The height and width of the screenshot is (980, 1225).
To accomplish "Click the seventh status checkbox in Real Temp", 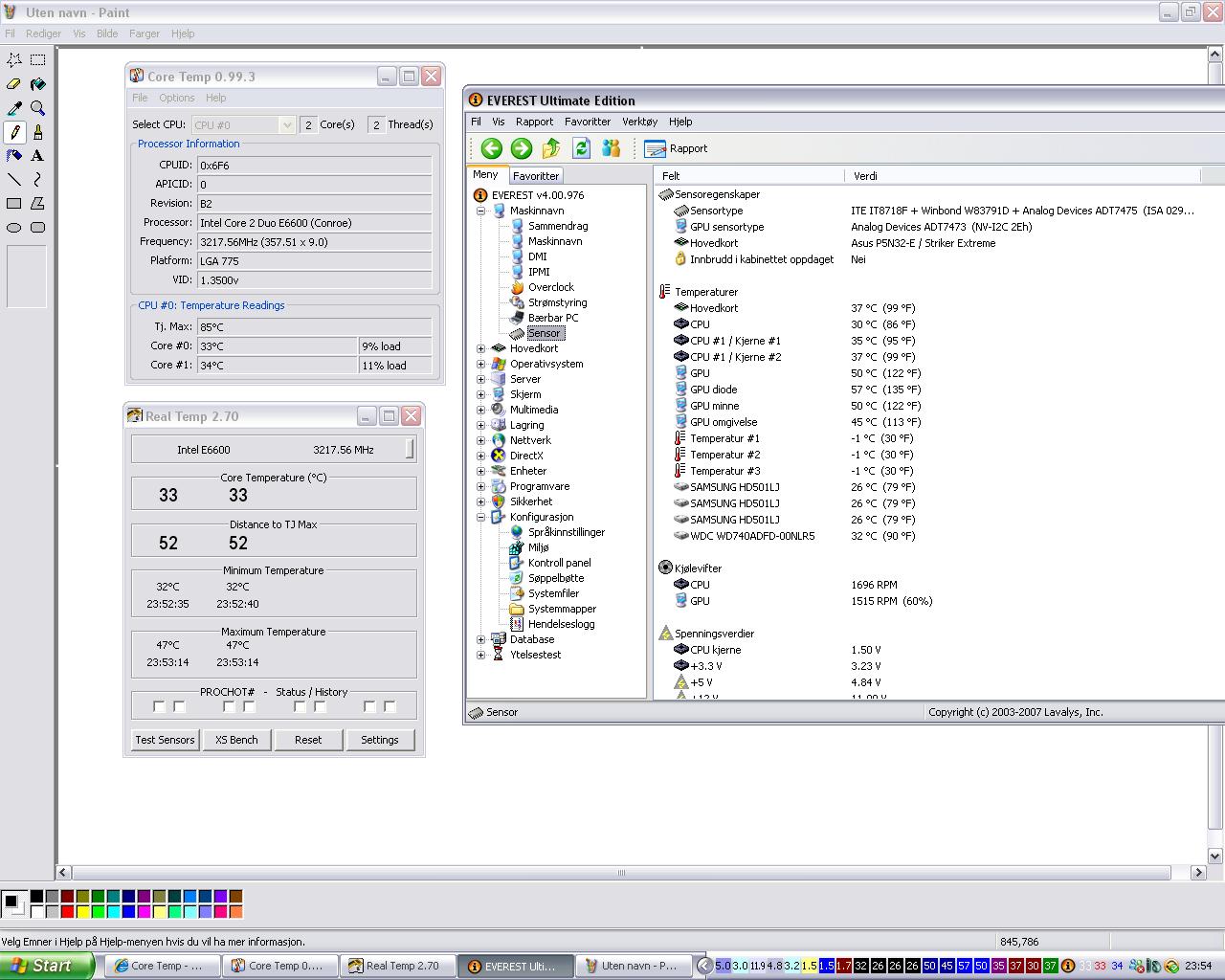I will click(x=369, y=706).
